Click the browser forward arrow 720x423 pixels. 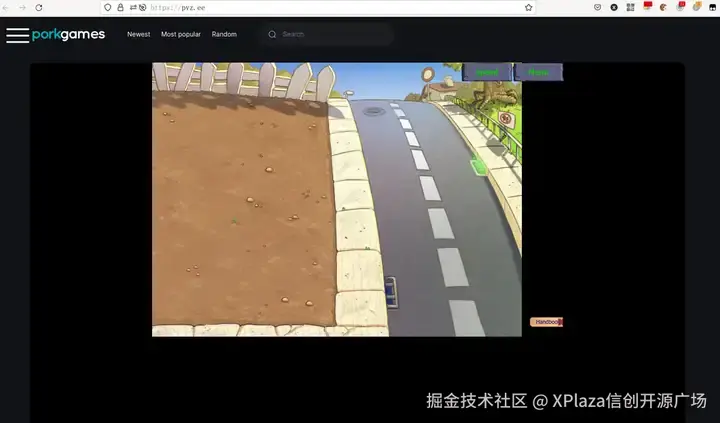click(x=22, y=7)
